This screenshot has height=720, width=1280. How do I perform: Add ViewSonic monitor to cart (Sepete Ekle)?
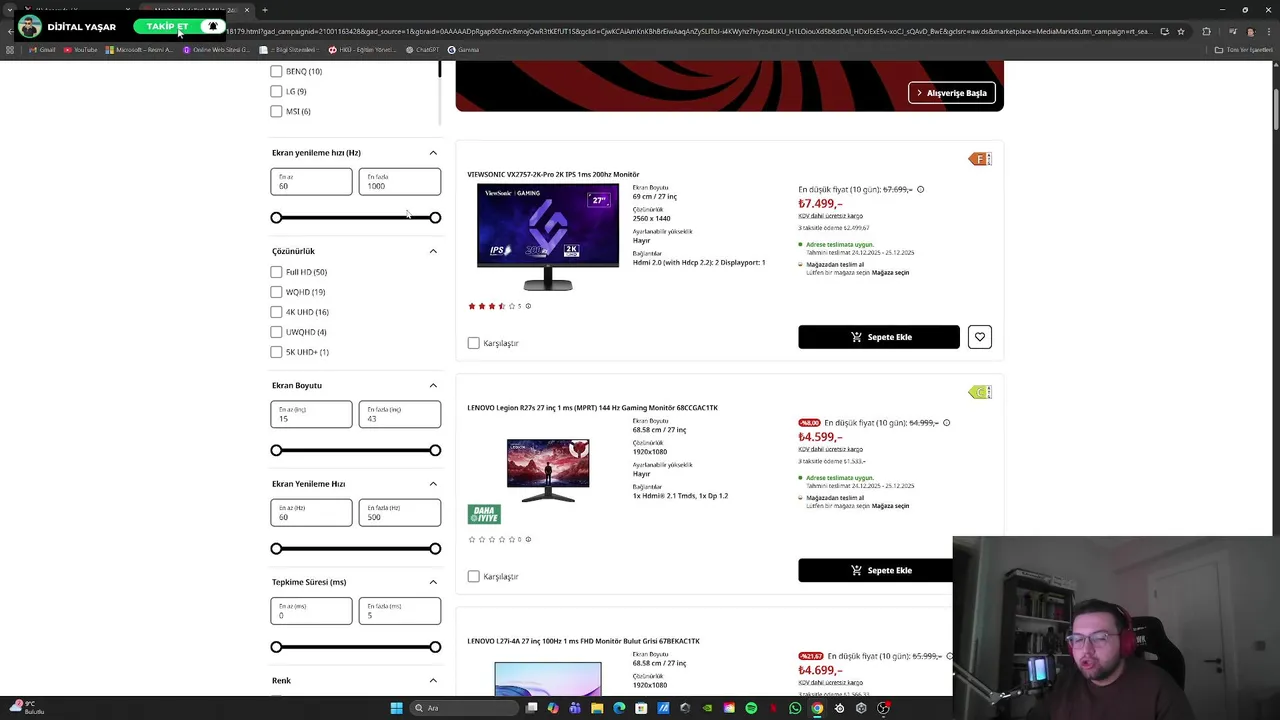coord(879,337)
